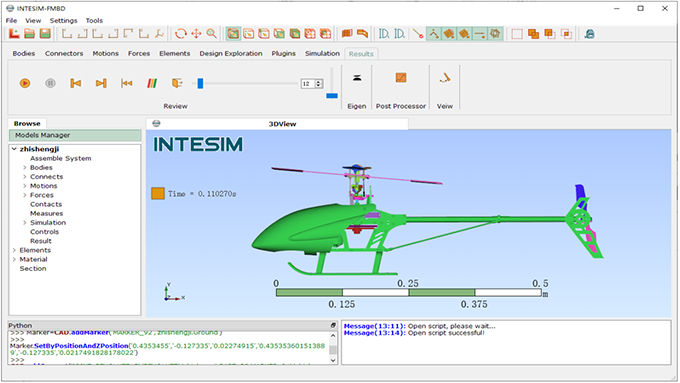
Task: Click the blue animation frame slider handle
Action: tap(200, 83)
